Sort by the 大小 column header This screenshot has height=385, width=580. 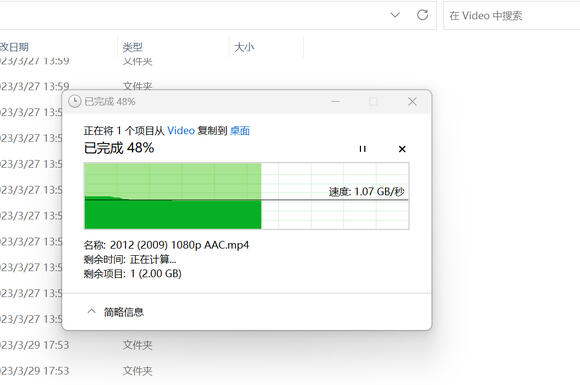tap(244, 47)
